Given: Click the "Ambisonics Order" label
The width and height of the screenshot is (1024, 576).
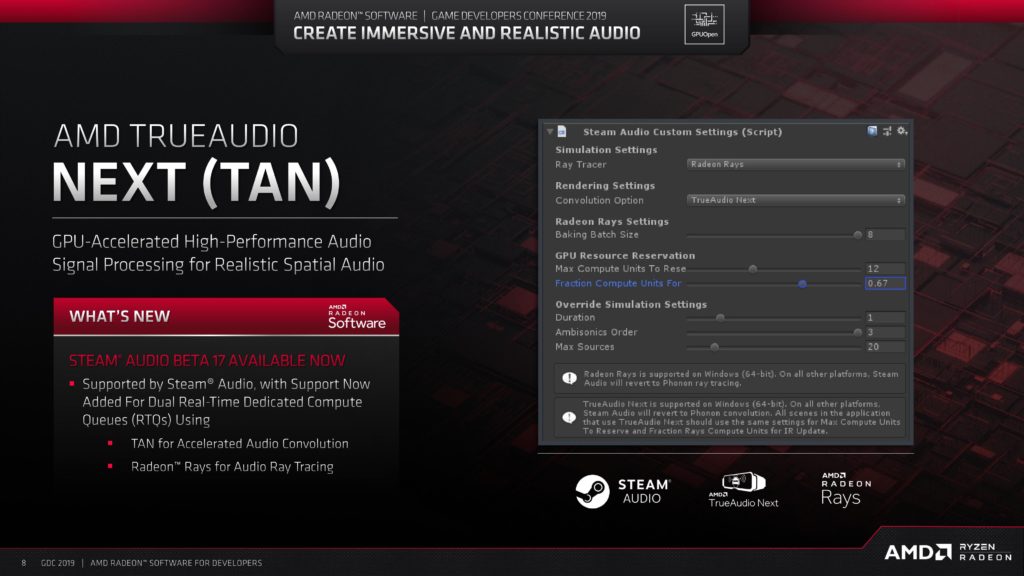Looking at the screenshot, I should tap(596, 332).
